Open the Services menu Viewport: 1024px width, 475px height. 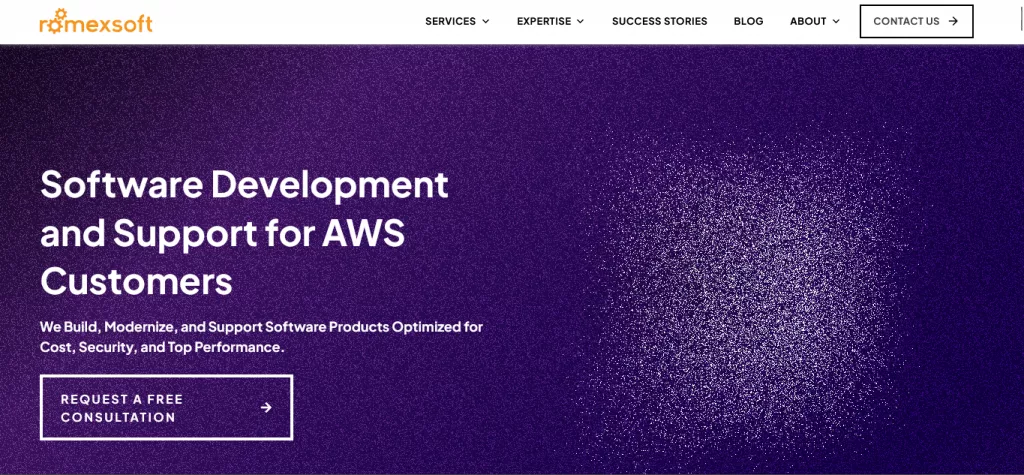(x=457, y=21)
